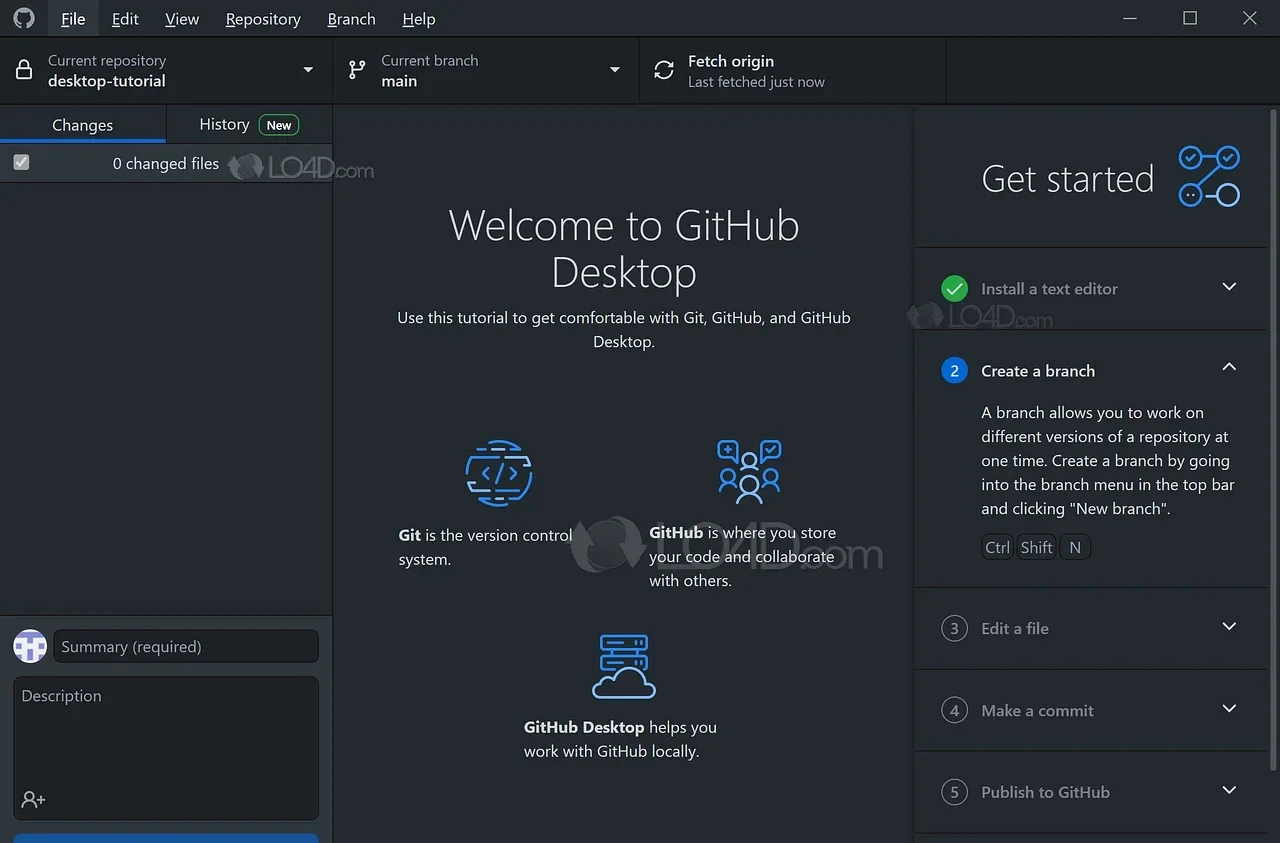Click step 3 circle for Edit a file

pyautogui.click(x=954, y=628)
